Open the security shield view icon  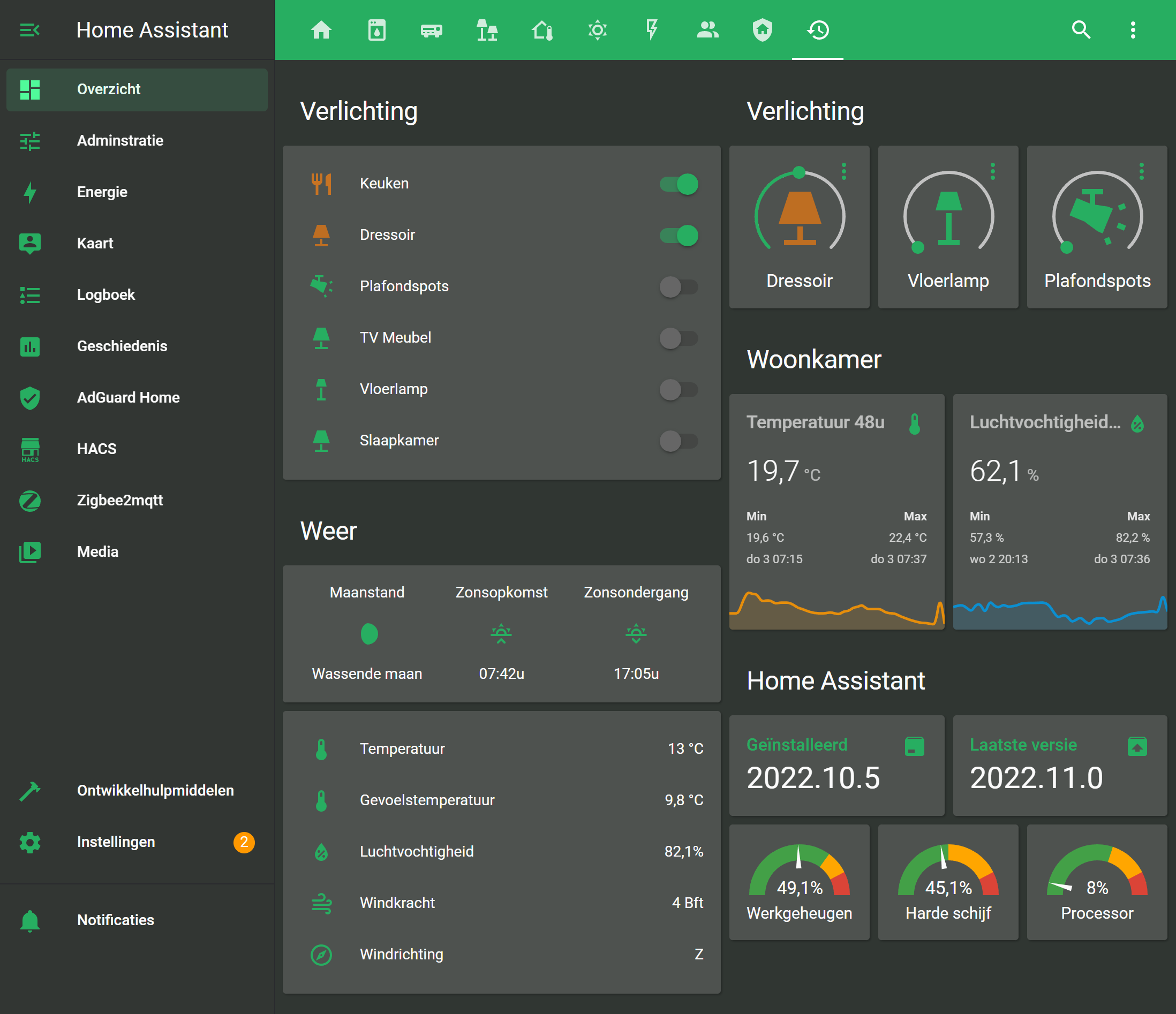(x=762, y=29)
